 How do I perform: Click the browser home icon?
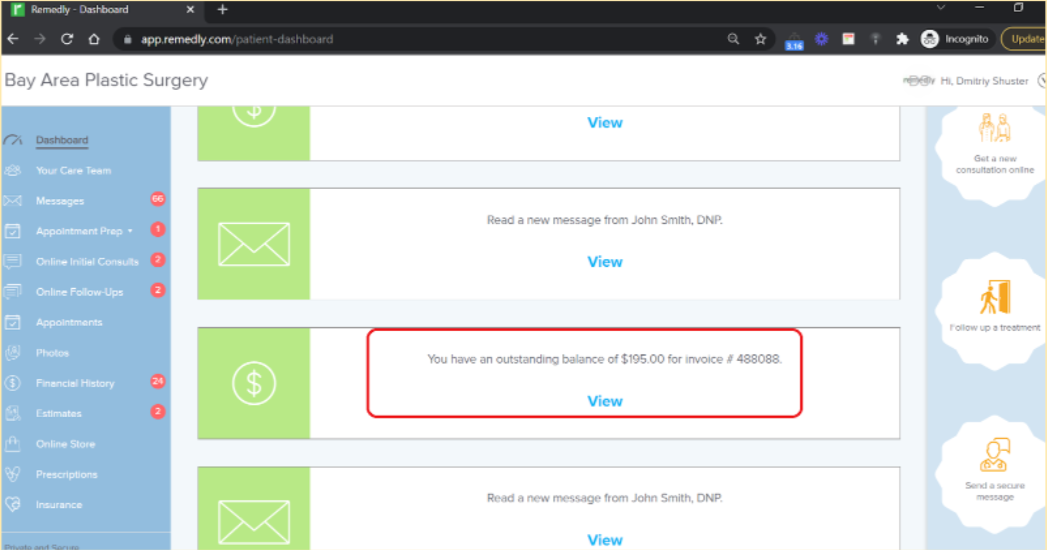(94, 39)
